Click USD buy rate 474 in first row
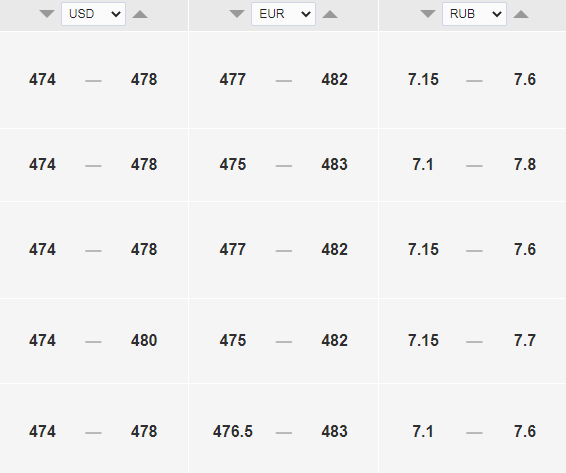 43,79
